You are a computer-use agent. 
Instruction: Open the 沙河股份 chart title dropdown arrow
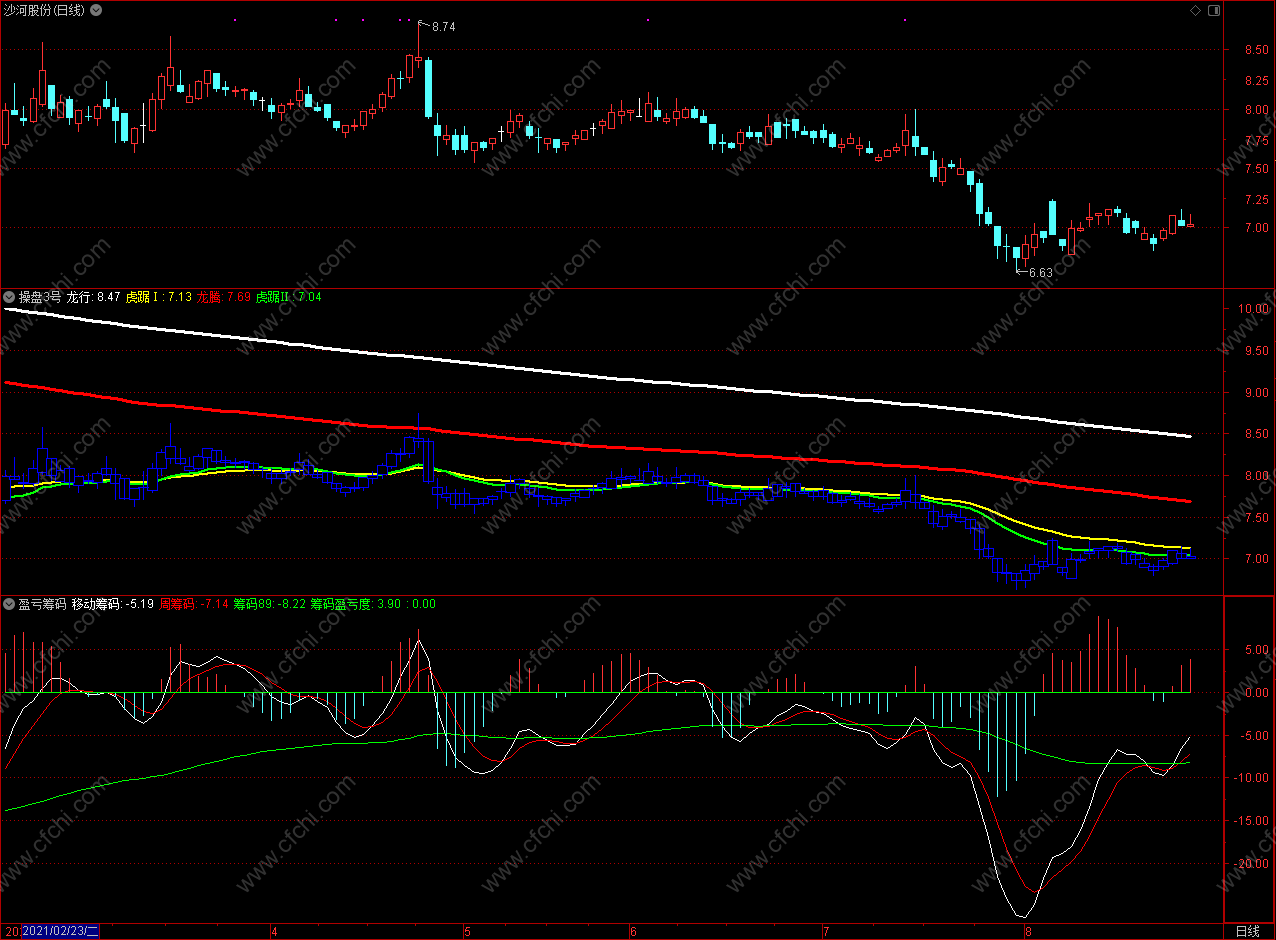tap(95, 10)
